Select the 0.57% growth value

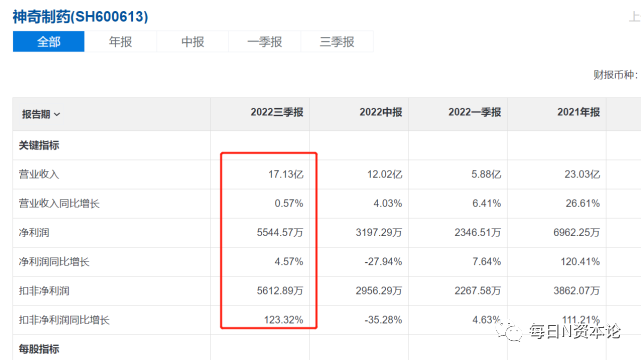coord(289,203)
